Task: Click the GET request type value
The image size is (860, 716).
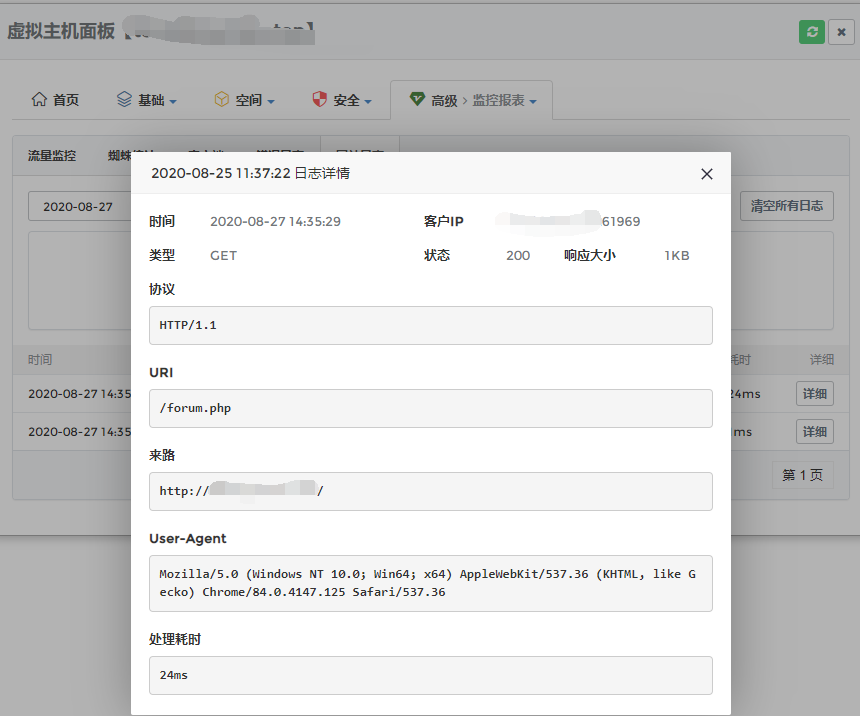Action: coord(223,256)
